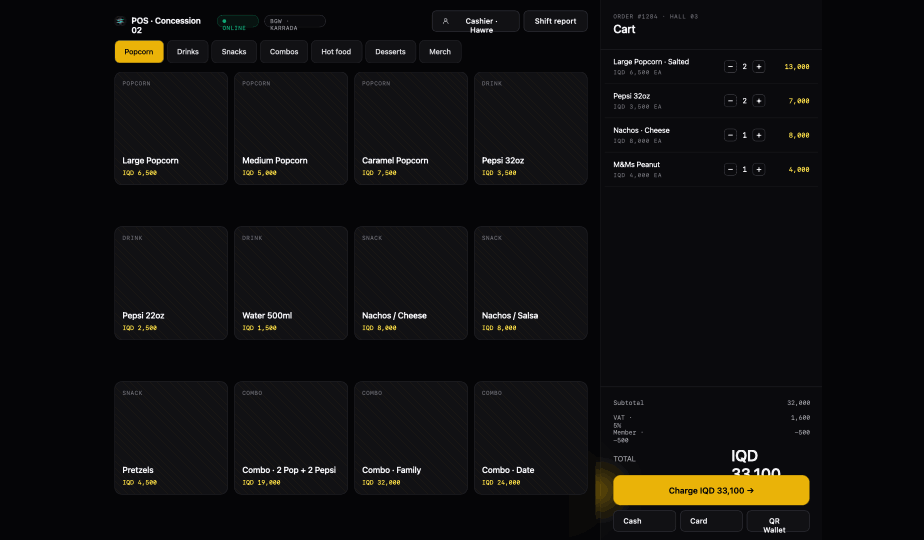
Task: Switch to the Drinks category tab
Action: [187, 52]
